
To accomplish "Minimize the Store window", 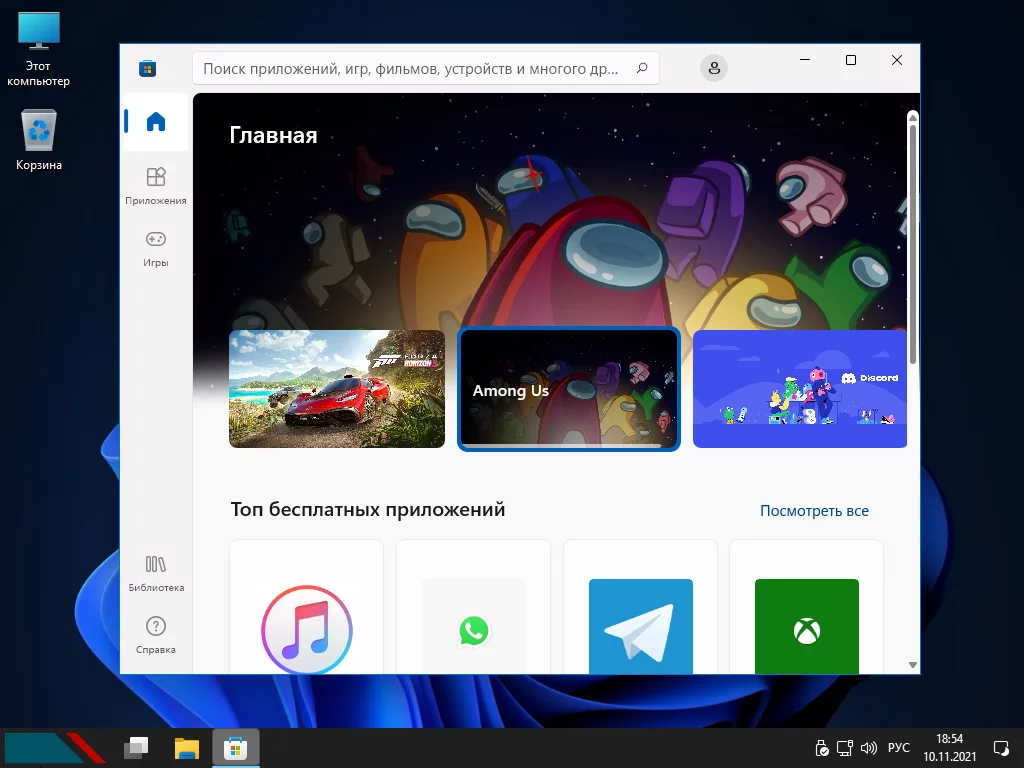I will (805, 60).
